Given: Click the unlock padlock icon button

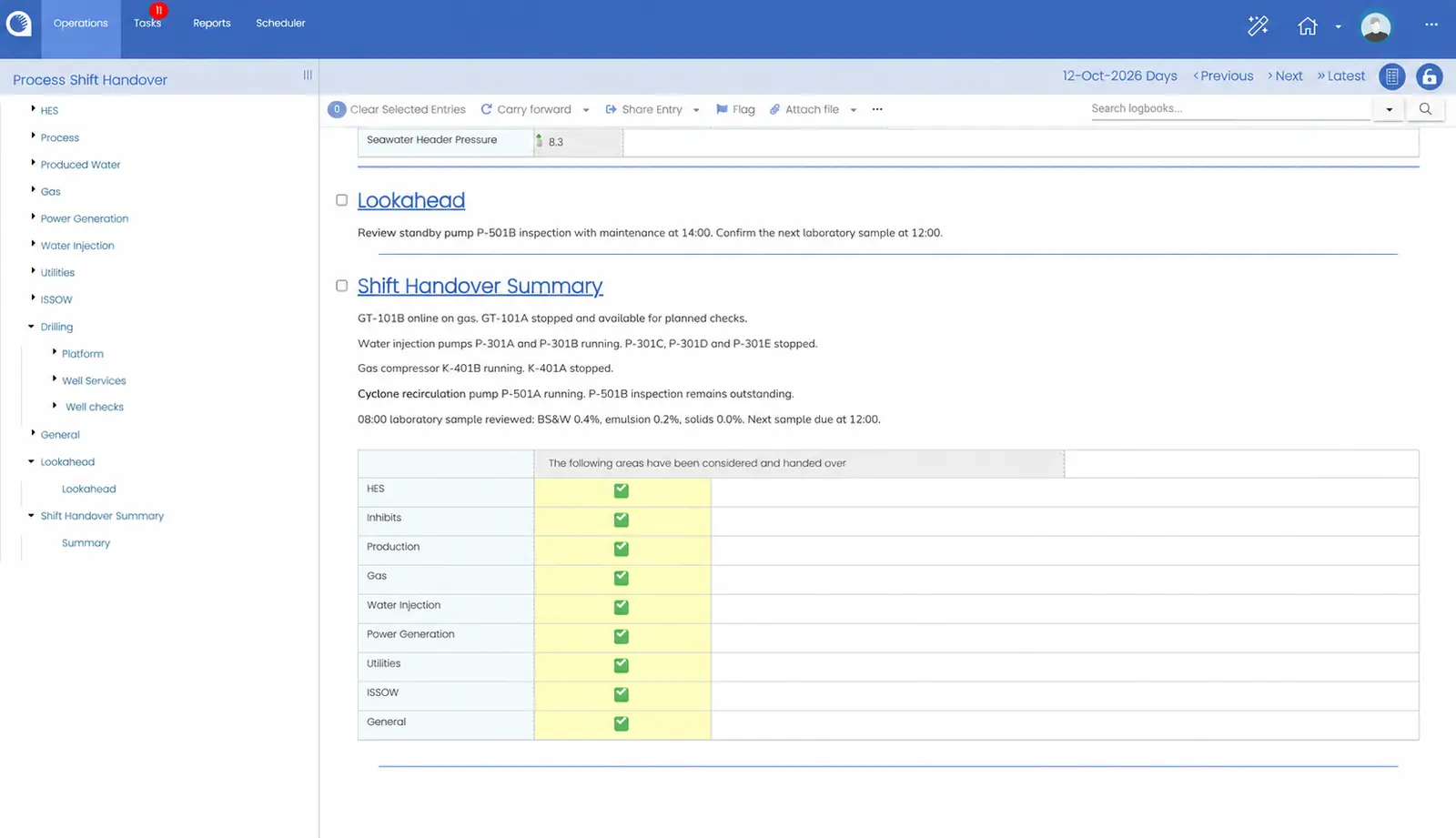Looking at the screenshot, I should tap(1429, 77).
